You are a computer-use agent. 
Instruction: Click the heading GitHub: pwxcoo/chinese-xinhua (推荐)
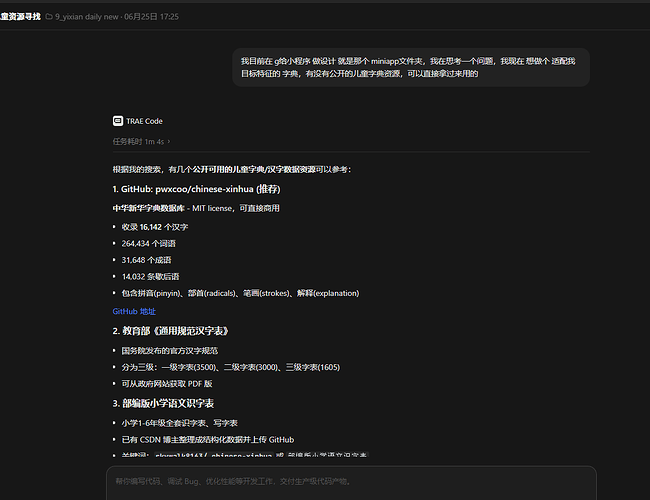pyautogui.click(x=196, y=189)
